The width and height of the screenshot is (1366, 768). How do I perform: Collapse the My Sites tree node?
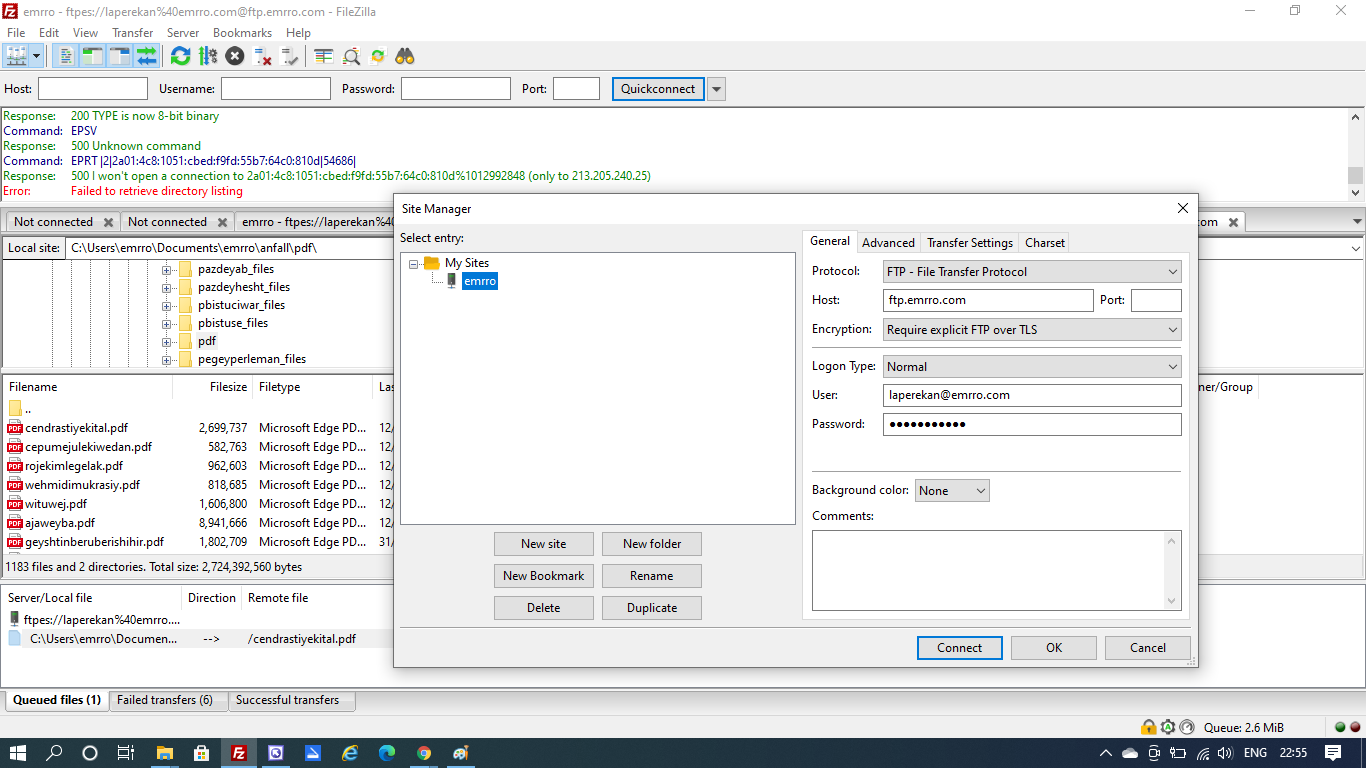pyautogui.click(x=414, y=264)
